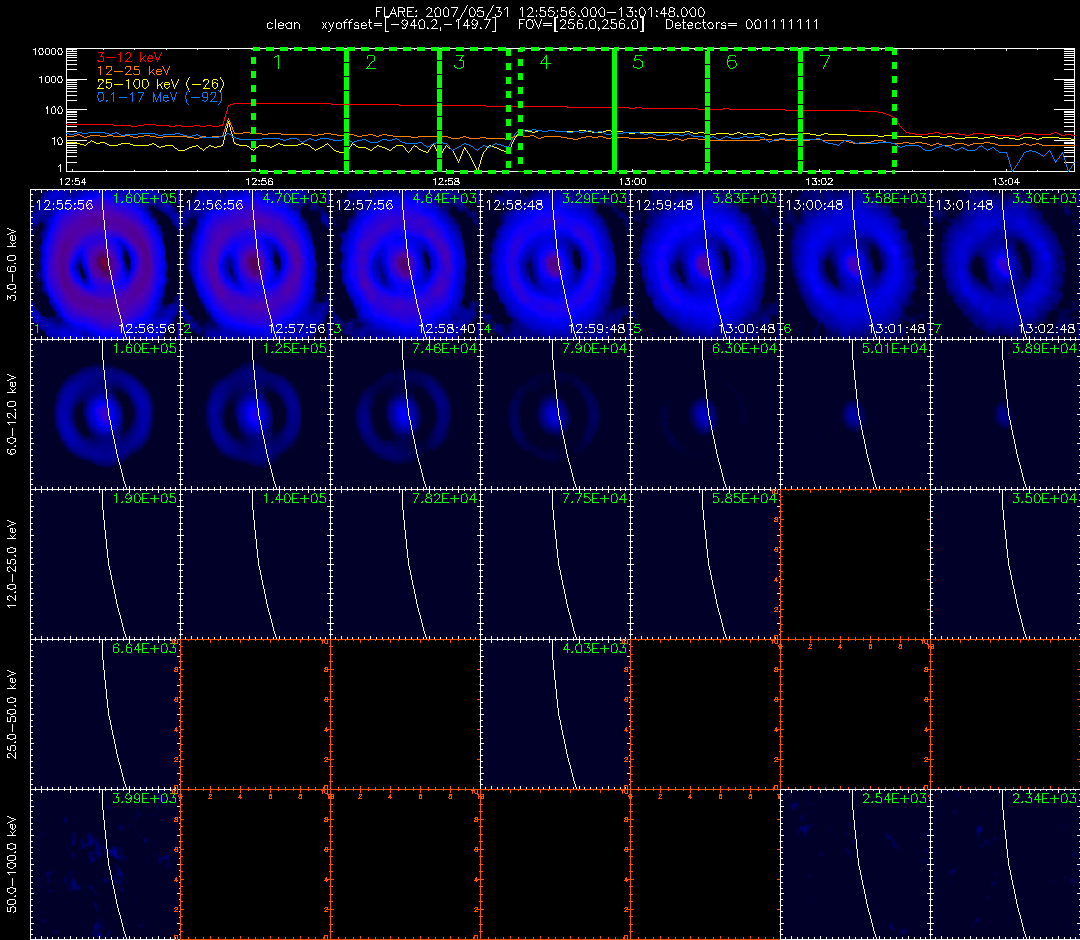This screenshot has width=1080, height=940.
Task: Click the 12:58:40 end time label
Action: pos(447,329)
